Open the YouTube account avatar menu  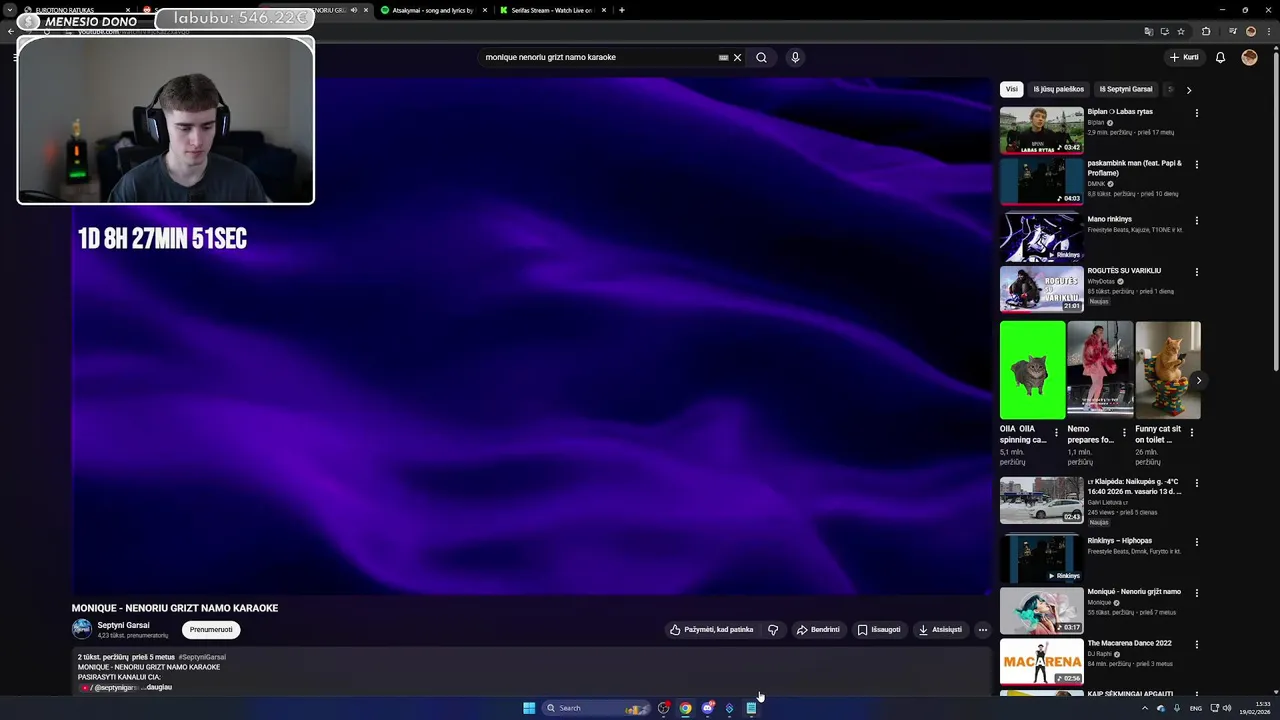click(x=1249, y=57)
